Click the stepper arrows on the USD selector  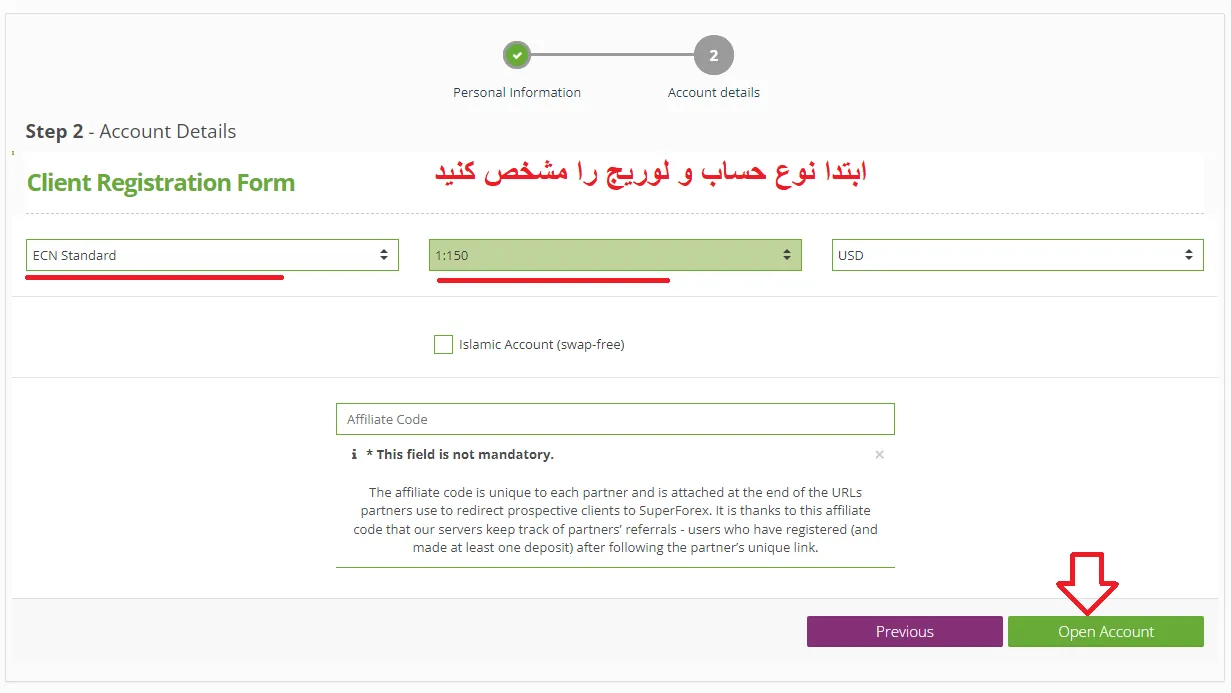click(1191, 255)
